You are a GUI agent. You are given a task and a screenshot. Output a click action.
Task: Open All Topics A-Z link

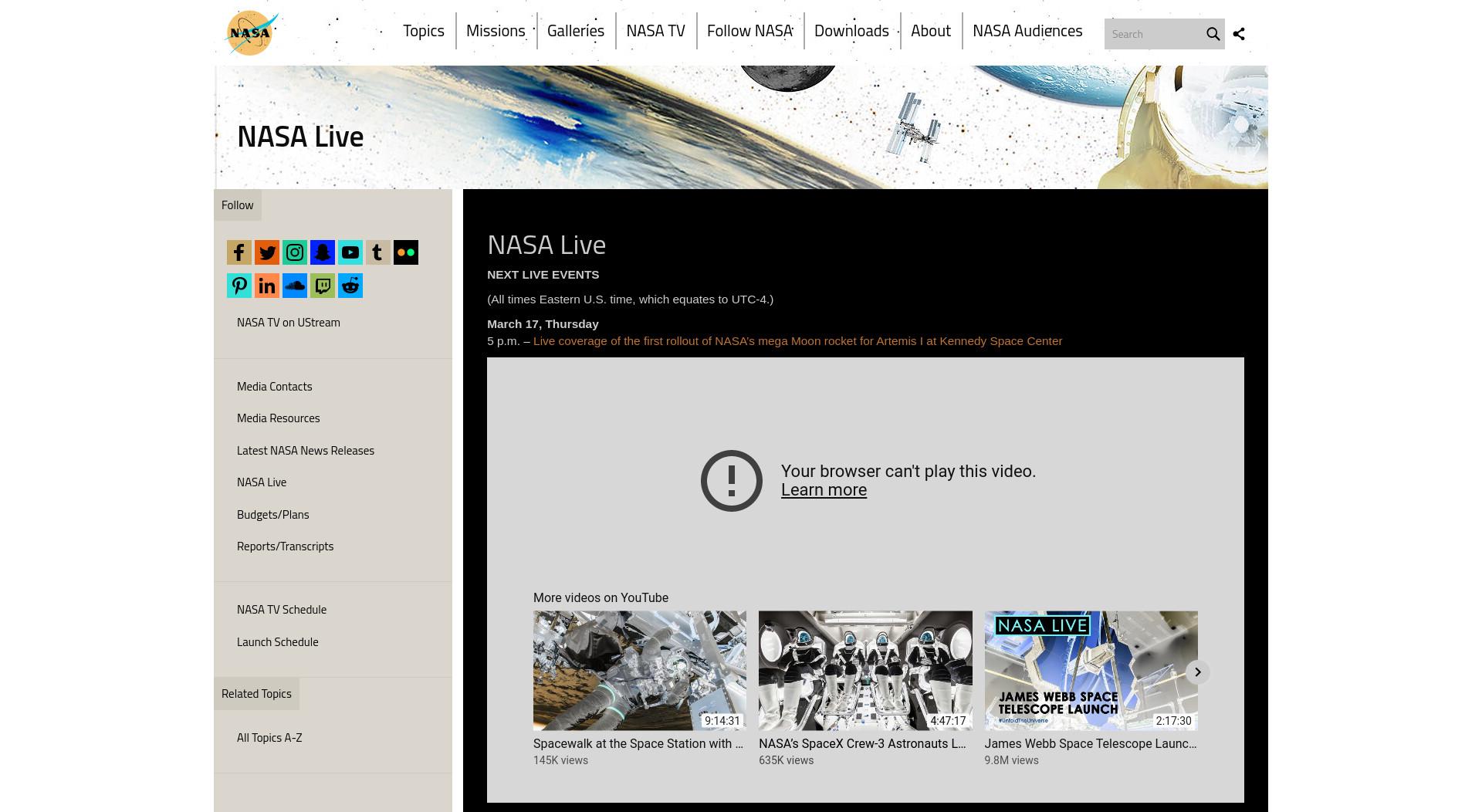[x=269, y=738]
